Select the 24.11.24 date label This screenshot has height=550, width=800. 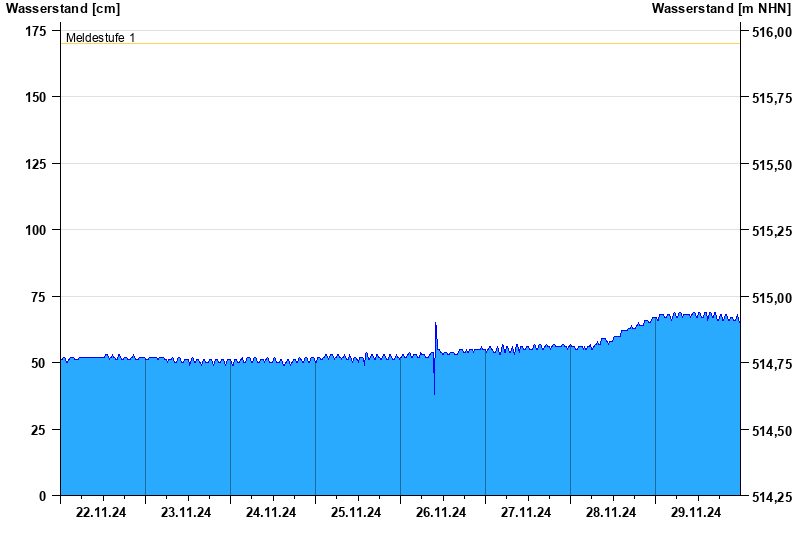click(271, 513)
